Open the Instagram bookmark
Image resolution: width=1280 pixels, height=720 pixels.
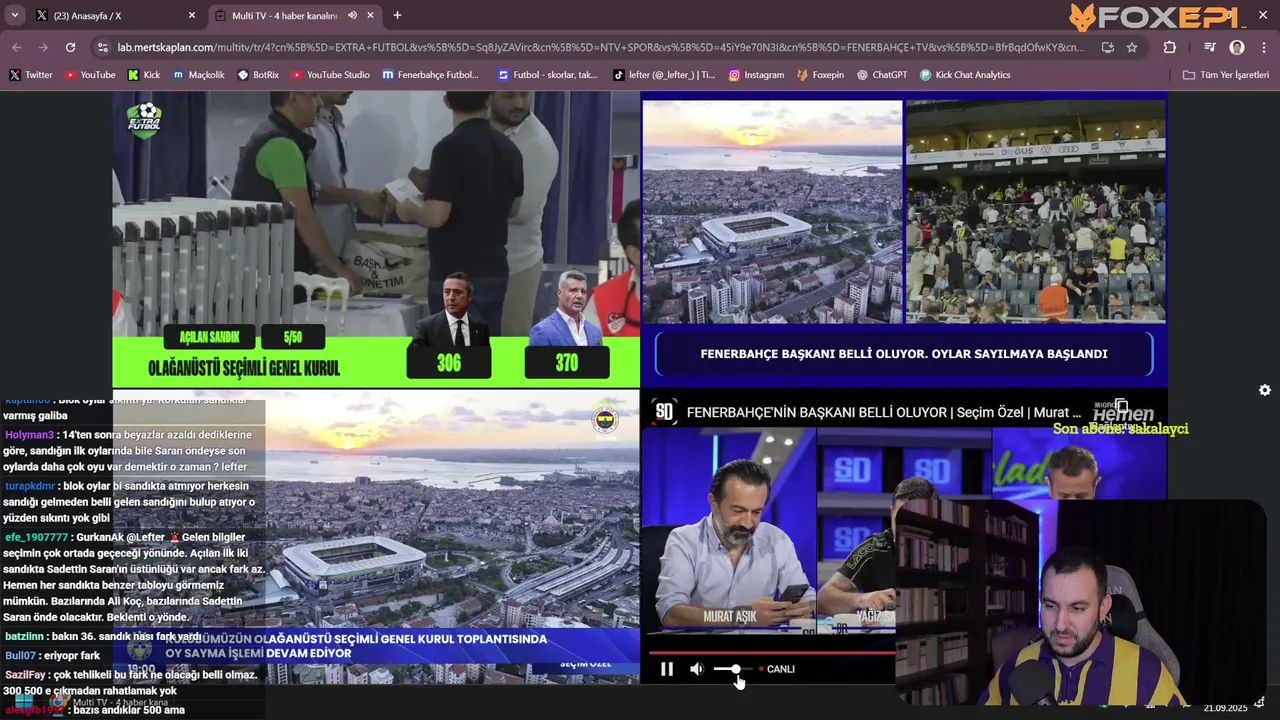click(x=756, y=75)
